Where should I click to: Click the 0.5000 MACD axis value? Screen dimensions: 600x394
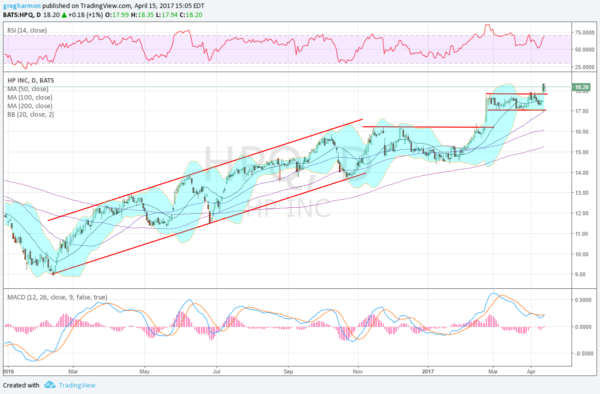pyautogui.click(x=584, y=300)
